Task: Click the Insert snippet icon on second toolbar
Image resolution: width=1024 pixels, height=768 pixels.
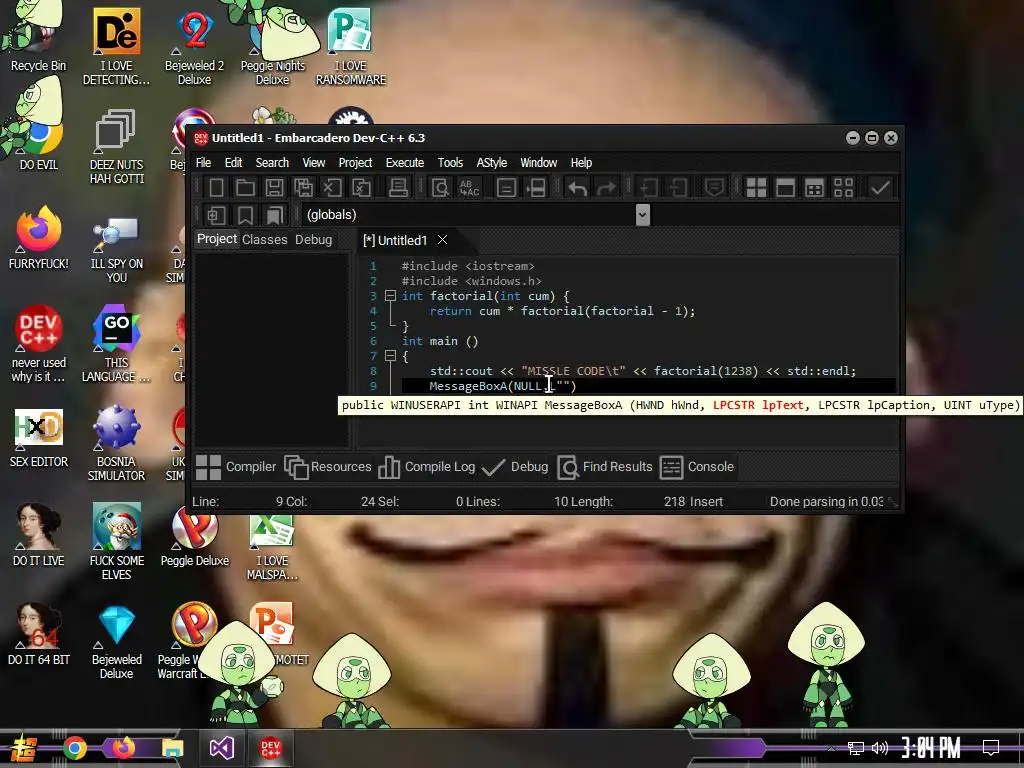Action: 216,215
